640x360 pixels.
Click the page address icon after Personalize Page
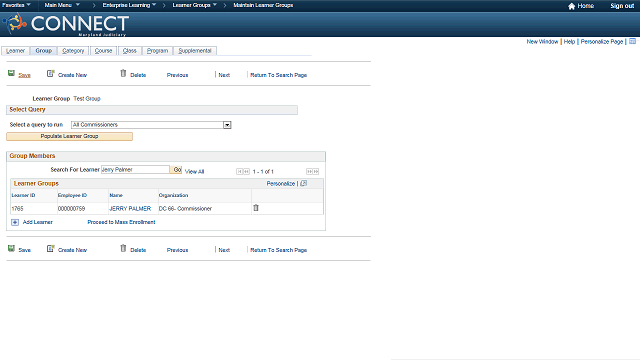632,41
